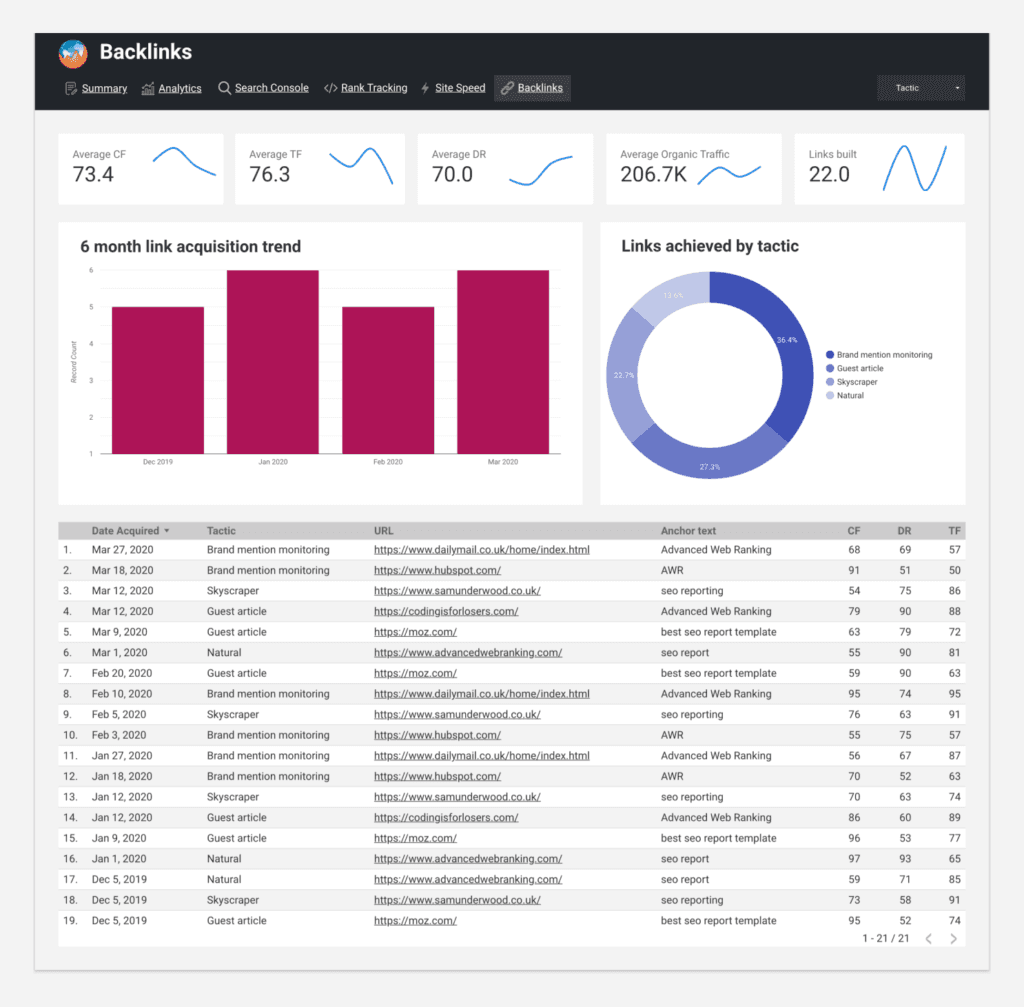Go to next table page arrow

(x=953, y=938)
